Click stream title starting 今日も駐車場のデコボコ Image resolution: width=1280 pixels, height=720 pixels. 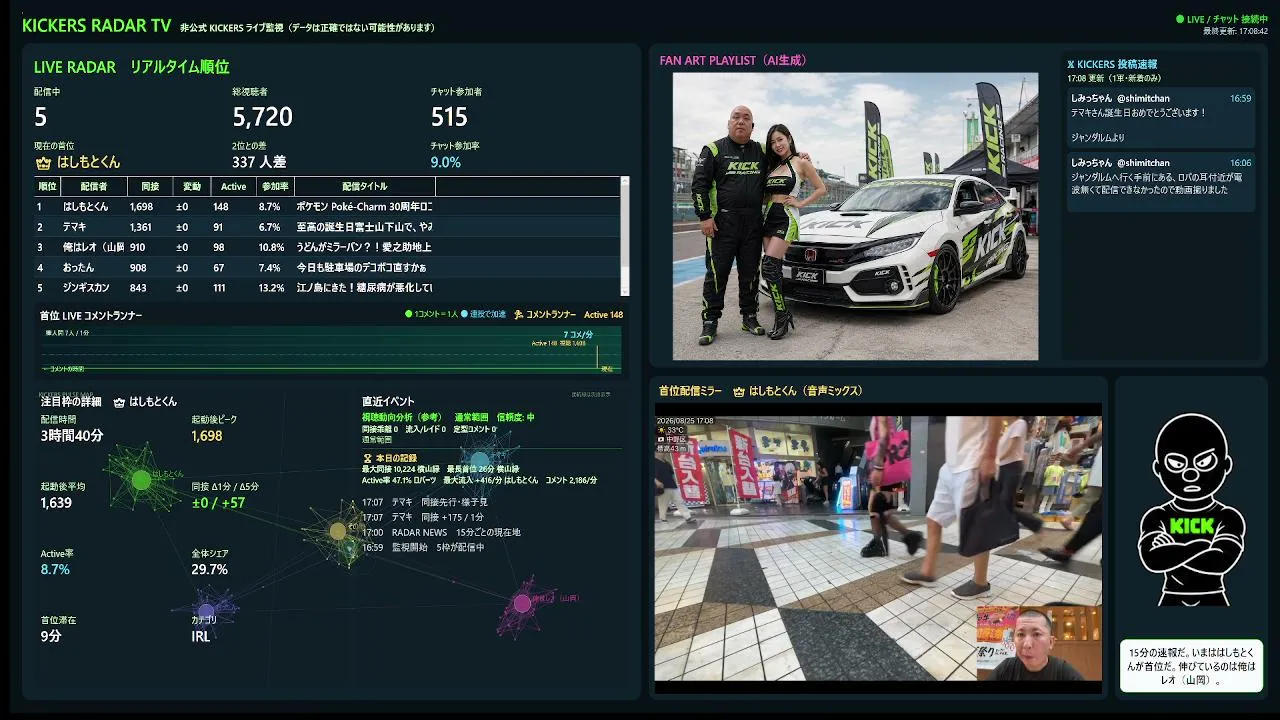click(362, 267)
